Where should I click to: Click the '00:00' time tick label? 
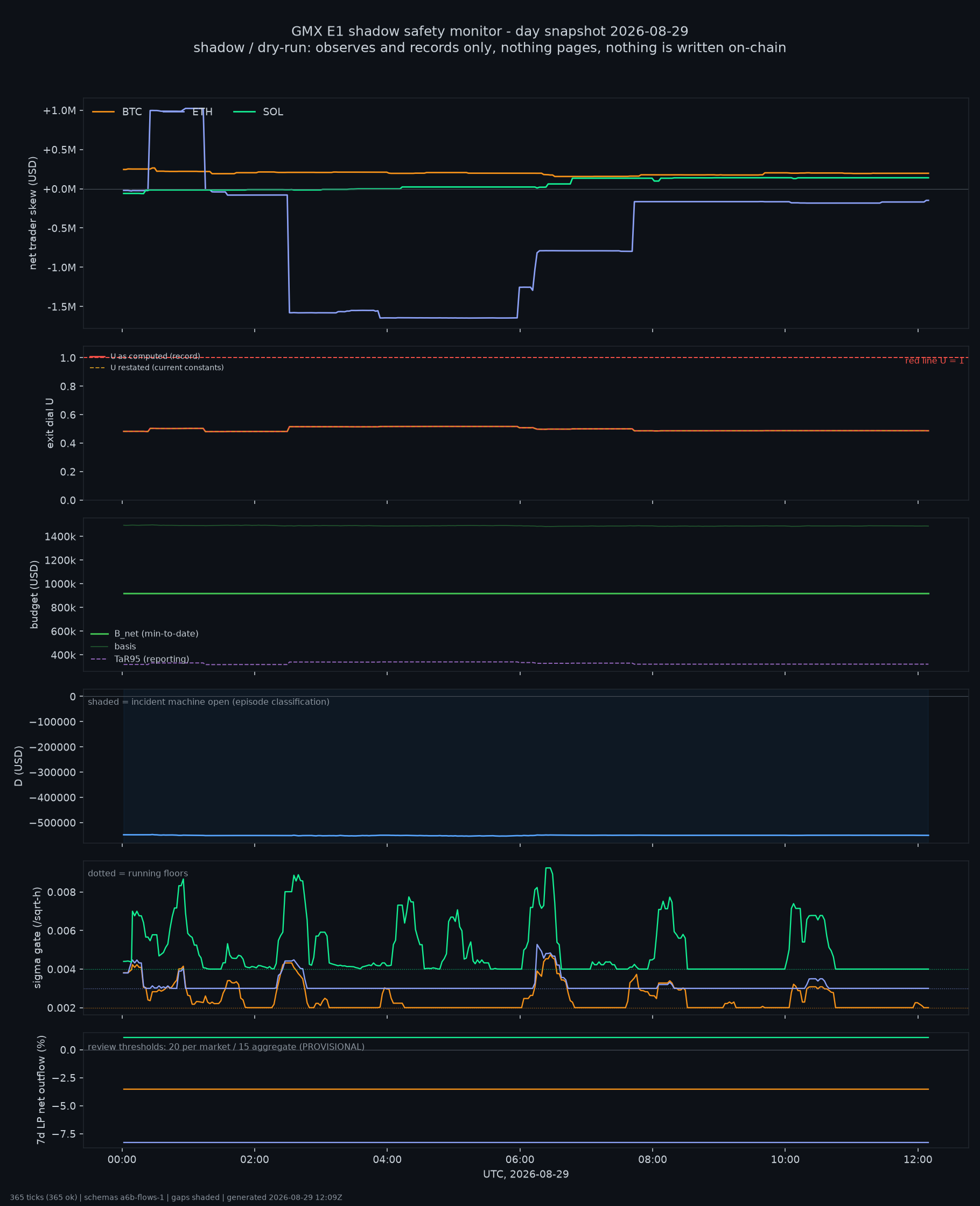point(122,1160)
